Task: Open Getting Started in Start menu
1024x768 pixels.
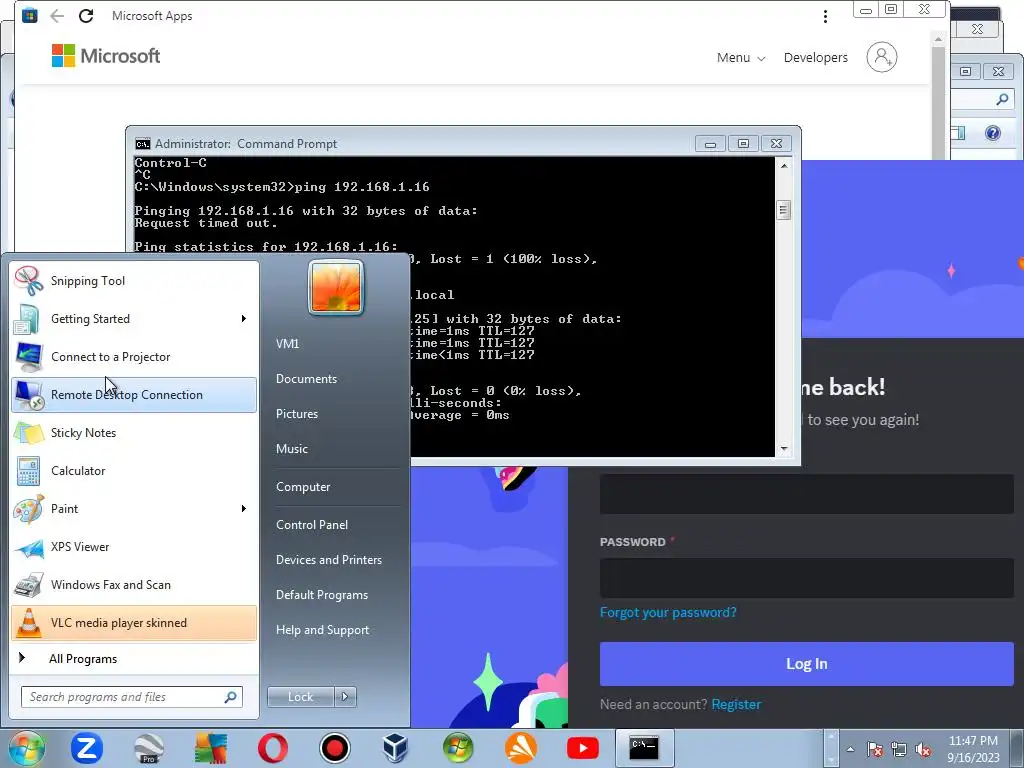Action: (134, 319)
